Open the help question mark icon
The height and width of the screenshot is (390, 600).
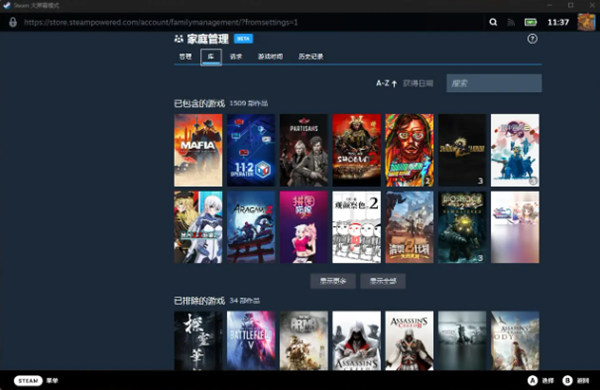[x=532, y=39]
